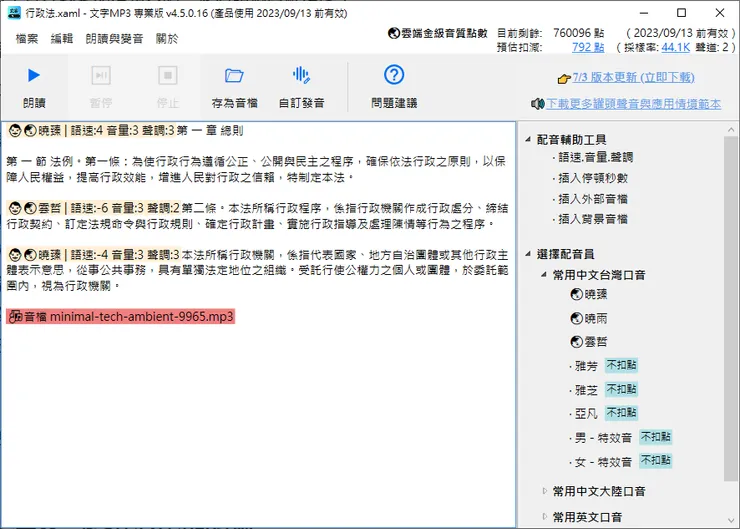Click the greyed 停止 stop icon
740x529 pixels.
168,76
